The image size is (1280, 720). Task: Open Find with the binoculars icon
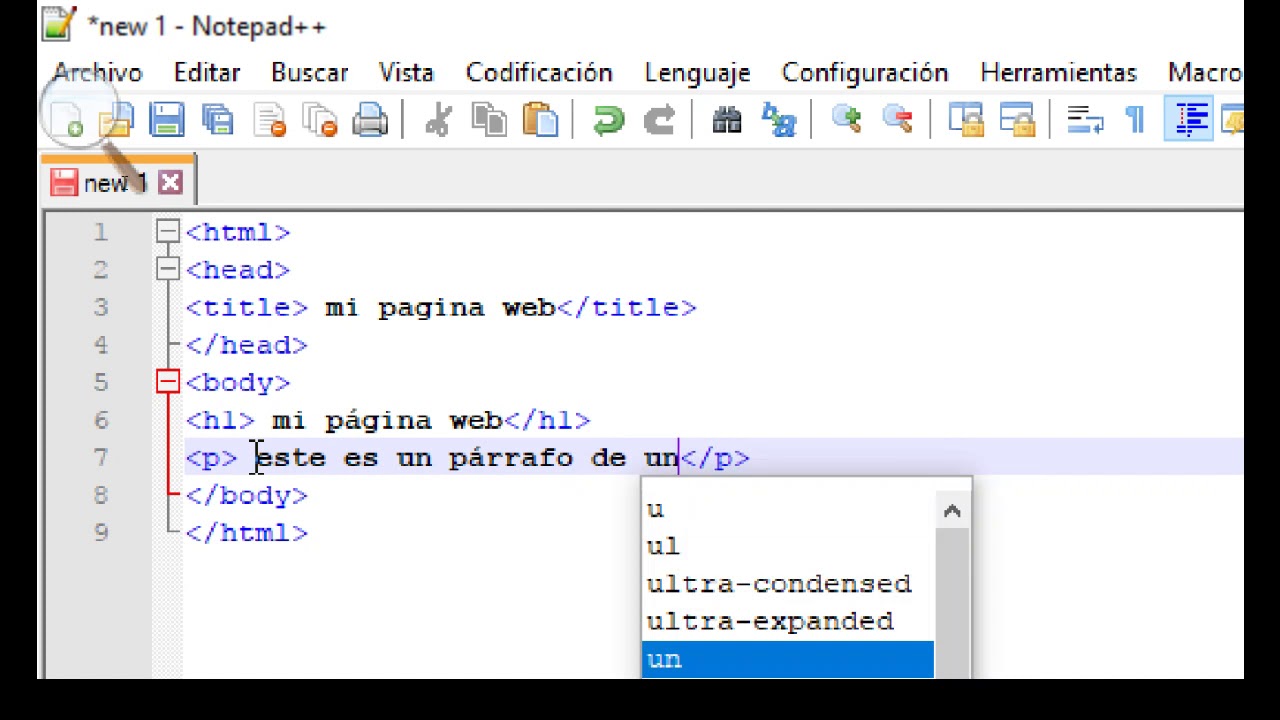click(727, 120)
